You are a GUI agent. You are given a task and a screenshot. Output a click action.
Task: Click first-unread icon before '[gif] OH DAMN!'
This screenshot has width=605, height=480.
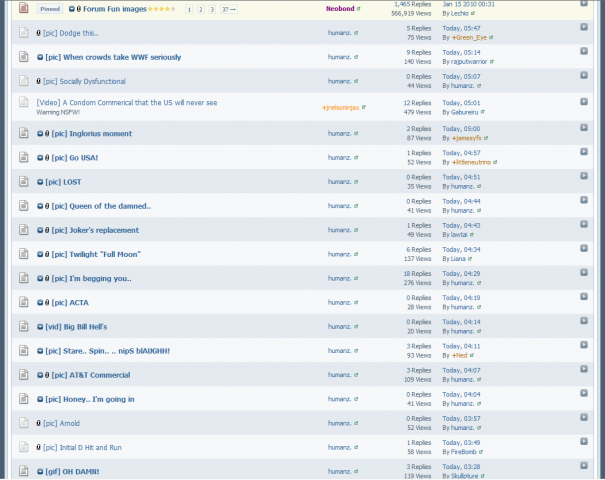pos(40,472)
